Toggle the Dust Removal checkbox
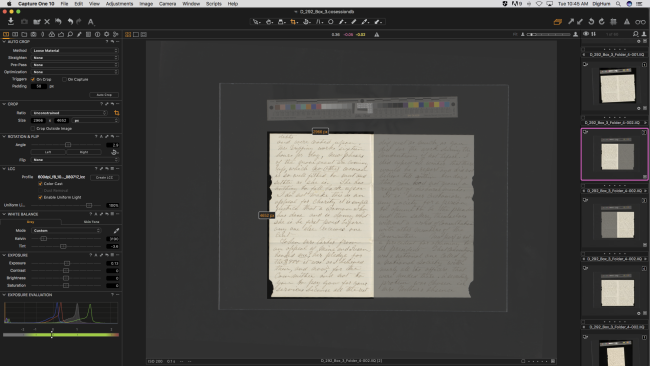Screen dimensions: 650x366 (40, 191)
